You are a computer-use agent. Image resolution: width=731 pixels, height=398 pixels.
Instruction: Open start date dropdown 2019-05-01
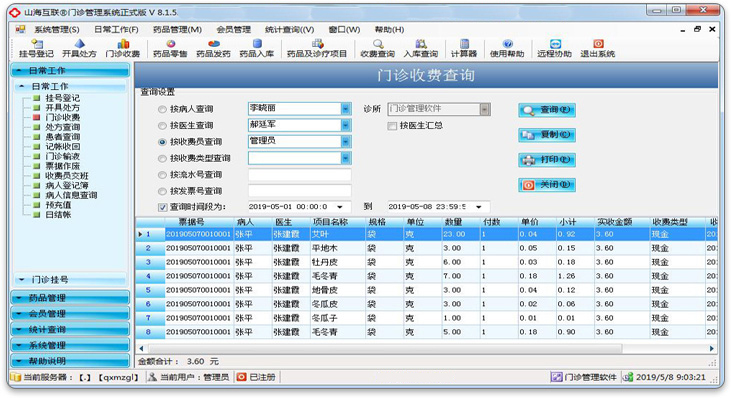point(340,207)
